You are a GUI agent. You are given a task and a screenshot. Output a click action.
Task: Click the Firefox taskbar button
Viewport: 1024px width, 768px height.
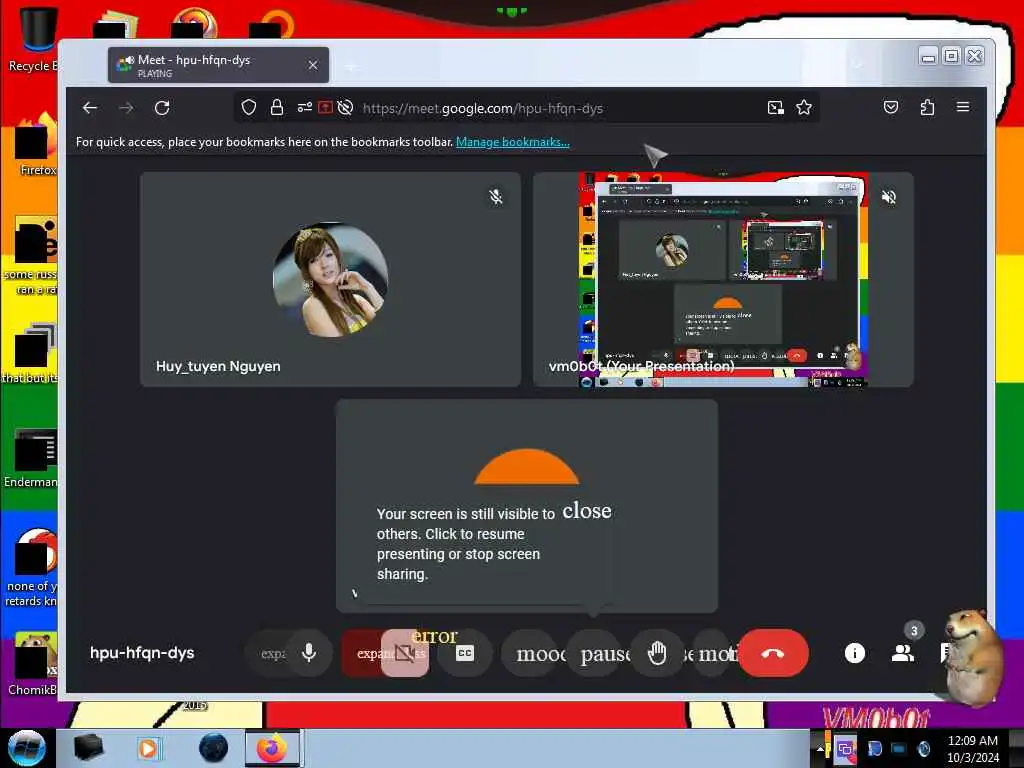[272, 748]
